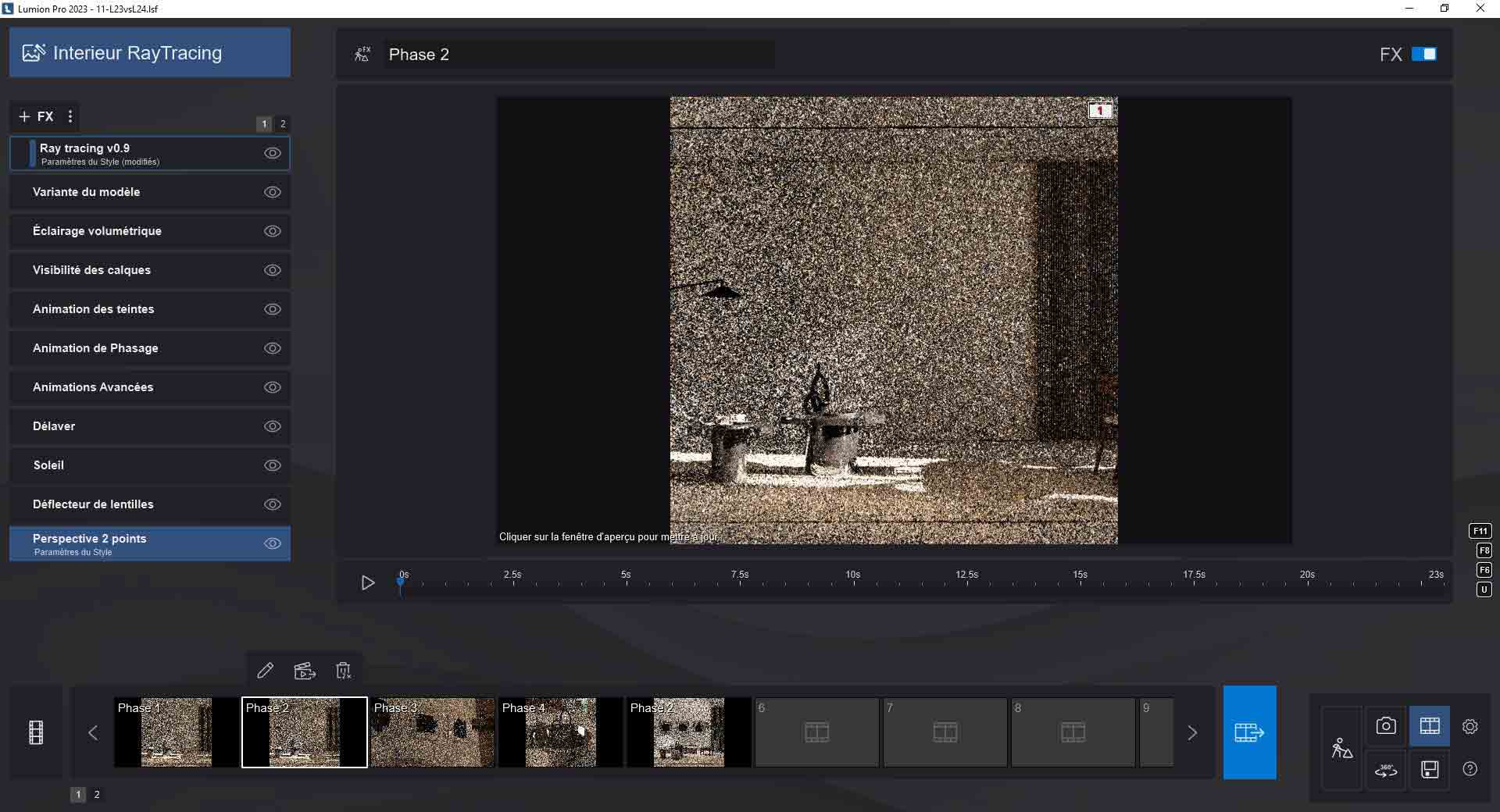Toggle visibility of the Soleil effect
Image resolution: width=1500 pixels, height=812 pixels.
pyautogui.click(x=272, y=465)
